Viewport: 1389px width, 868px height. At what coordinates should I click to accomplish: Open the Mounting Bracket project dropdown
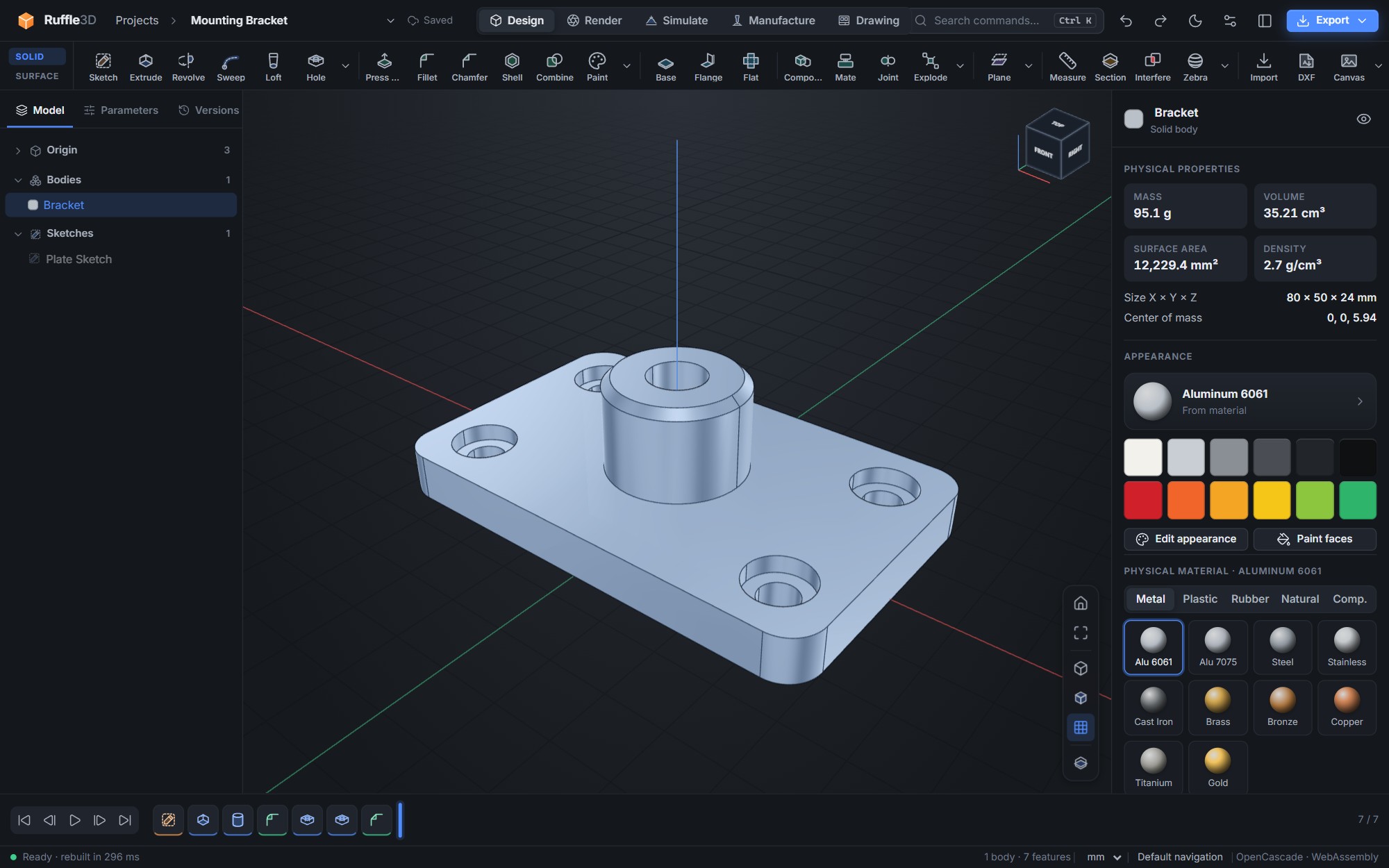pyautogui.click(x=390, y=21)
